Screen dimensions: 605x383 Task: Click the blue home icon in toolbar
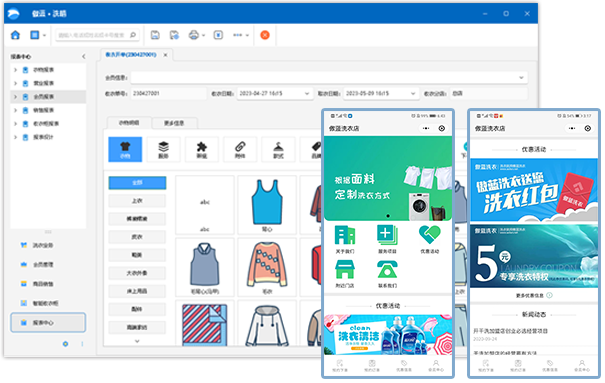15,35
